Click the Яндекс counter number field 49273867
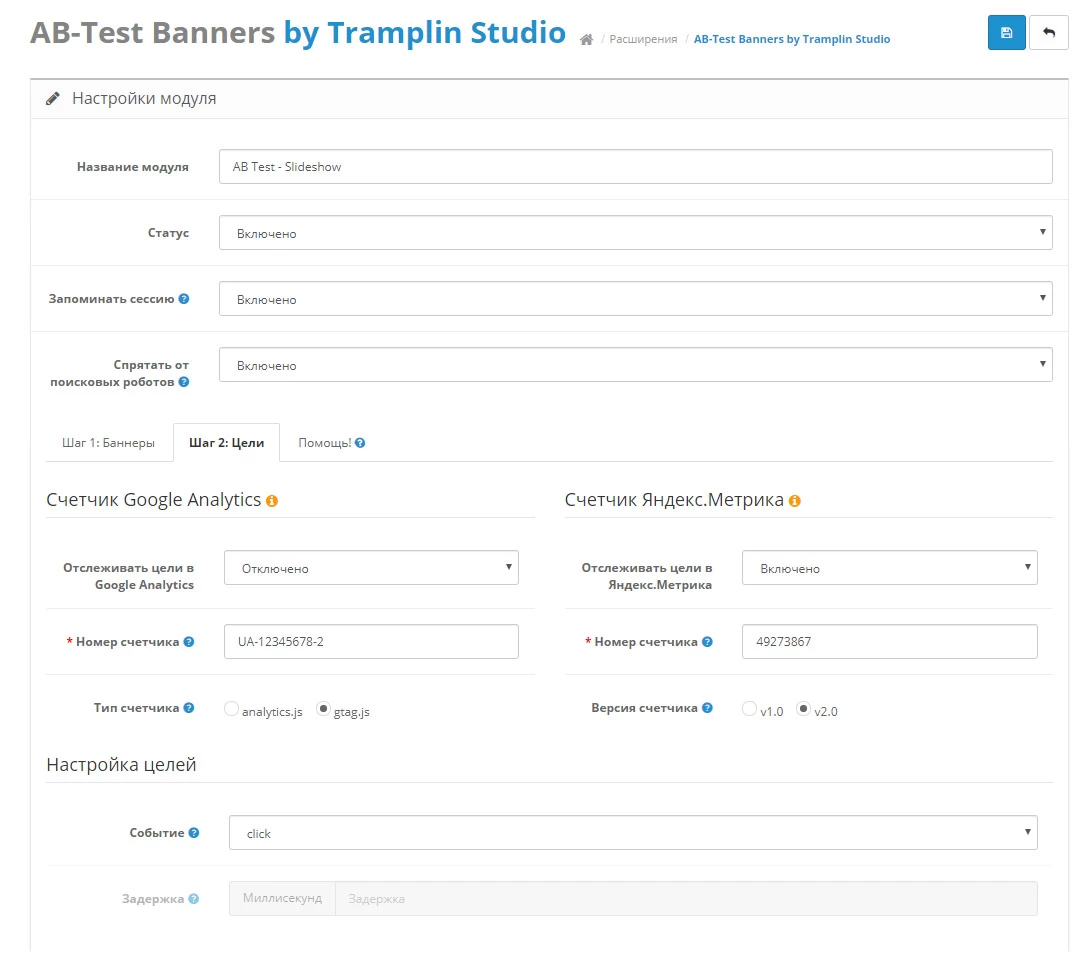Image resolution: width=1089 pixels, height=958 pixels. coord(890,641)
